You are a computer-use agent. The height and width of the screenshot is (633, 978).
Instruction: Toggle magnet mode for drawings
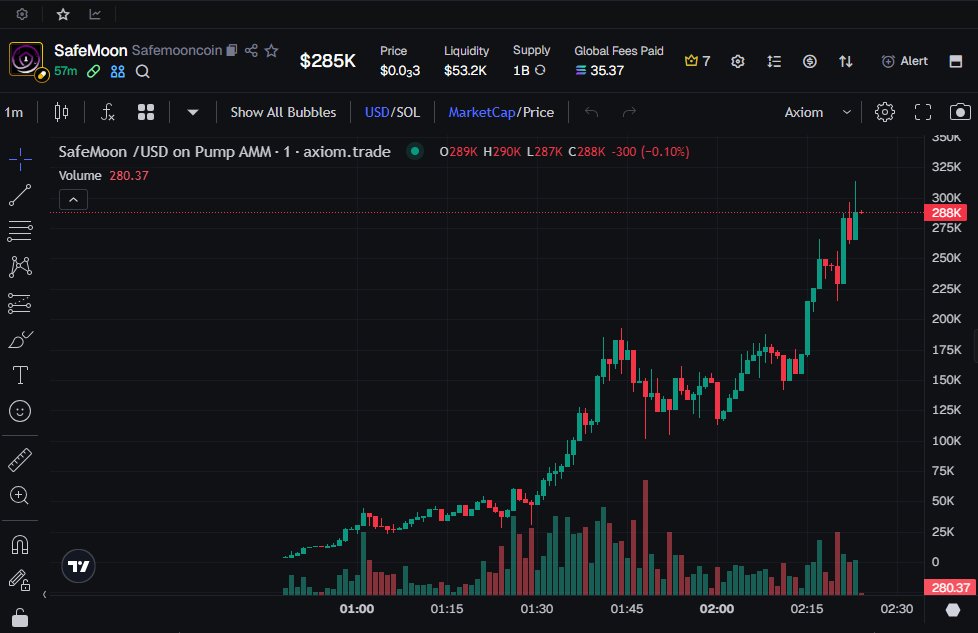click(20, 545)
